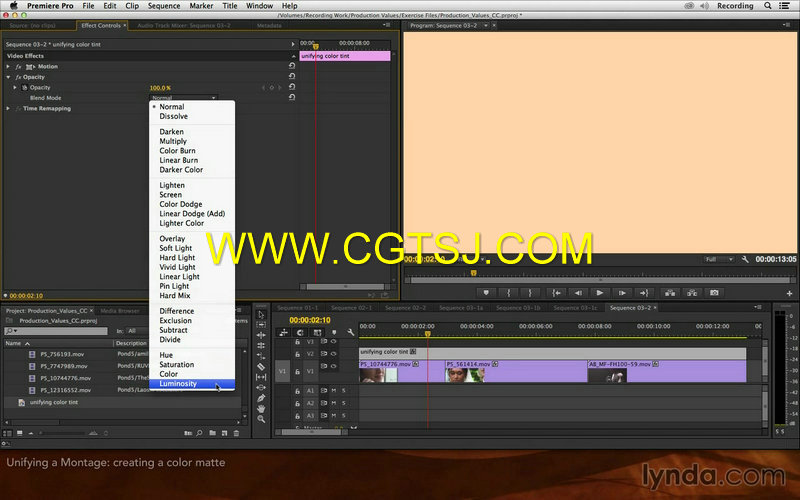Toggle Opacity animation stopwatch
The height and width of the screenshot is (500, 800).
coord(24,87)
